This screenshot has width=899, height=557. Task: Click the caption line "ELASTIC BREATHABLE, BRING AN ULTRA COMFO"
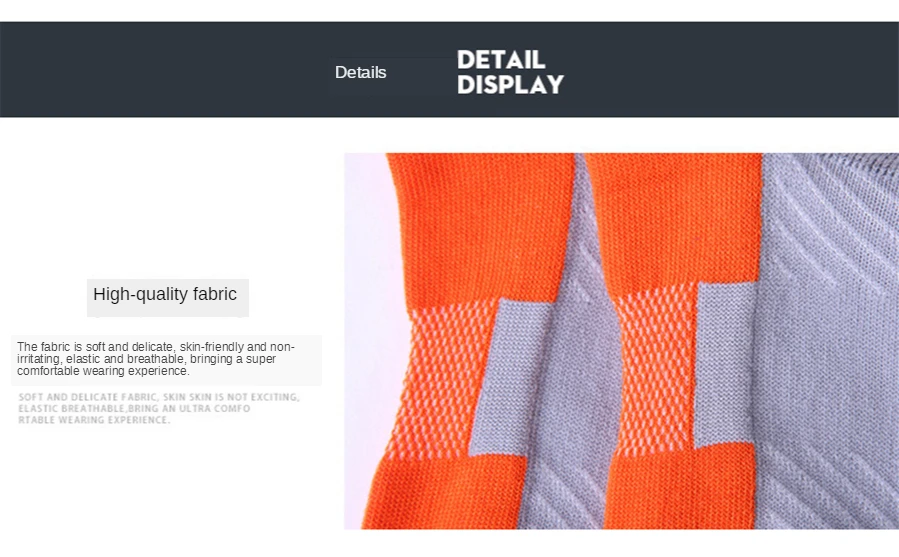pyautogui.click(x=134, y=408)
